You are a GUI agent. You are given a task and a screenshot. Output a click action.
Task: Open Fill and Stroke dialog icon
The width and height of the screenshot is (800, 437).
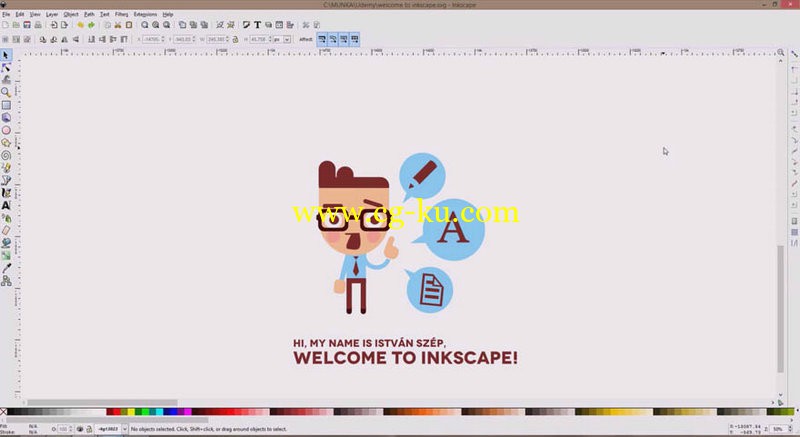pyautogui.click(x=246, y=24)
